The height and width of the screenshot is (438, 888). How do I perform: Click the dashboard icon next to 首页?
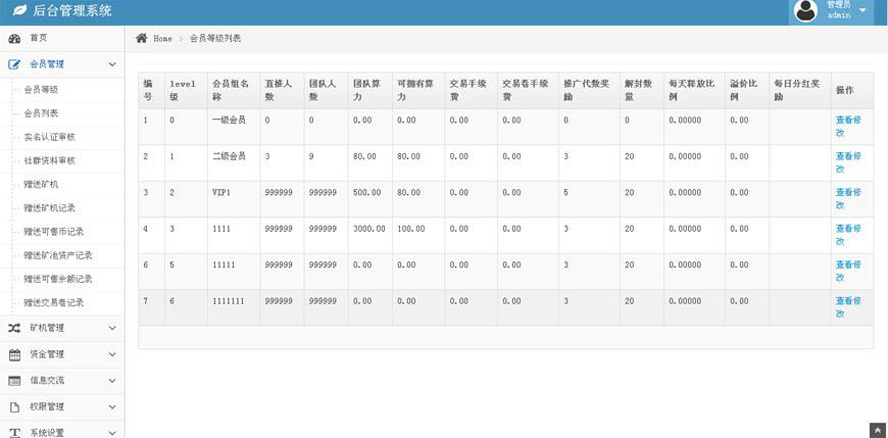(14, 39)
